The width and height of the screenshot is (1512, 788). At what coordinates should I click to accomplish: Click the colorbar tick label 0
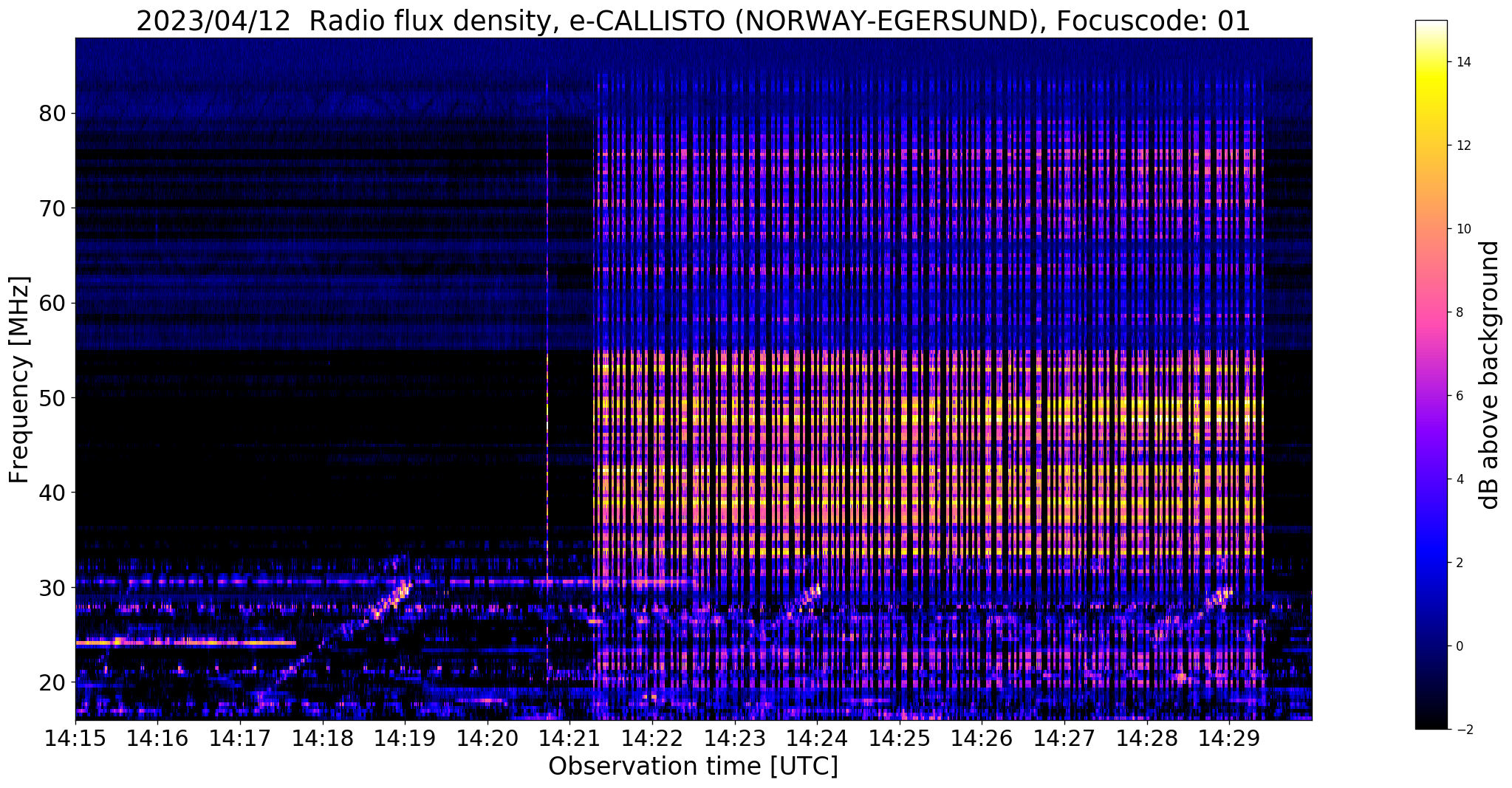point(1459,646)
